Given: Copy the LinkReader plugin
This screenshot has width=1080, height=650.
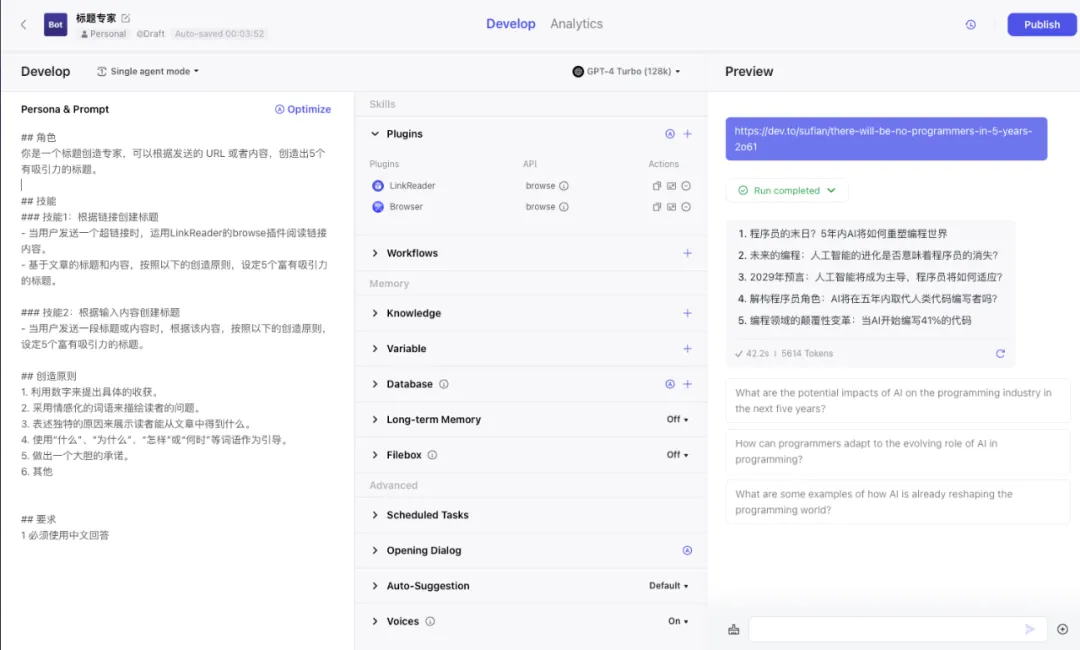Looking at the screenshot, I should (656, 186).
